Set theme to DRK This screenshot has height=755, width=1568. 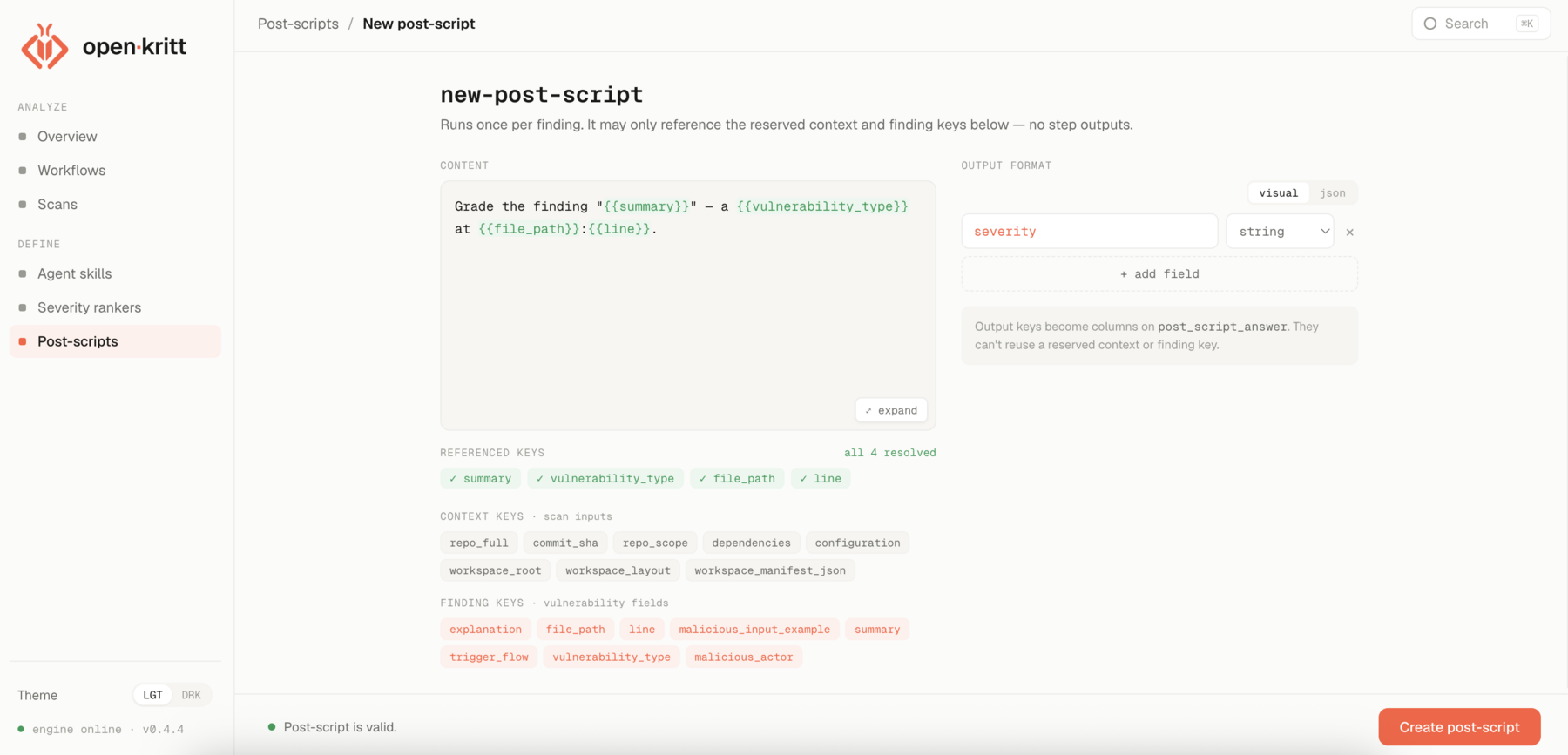tap(191, 695)
